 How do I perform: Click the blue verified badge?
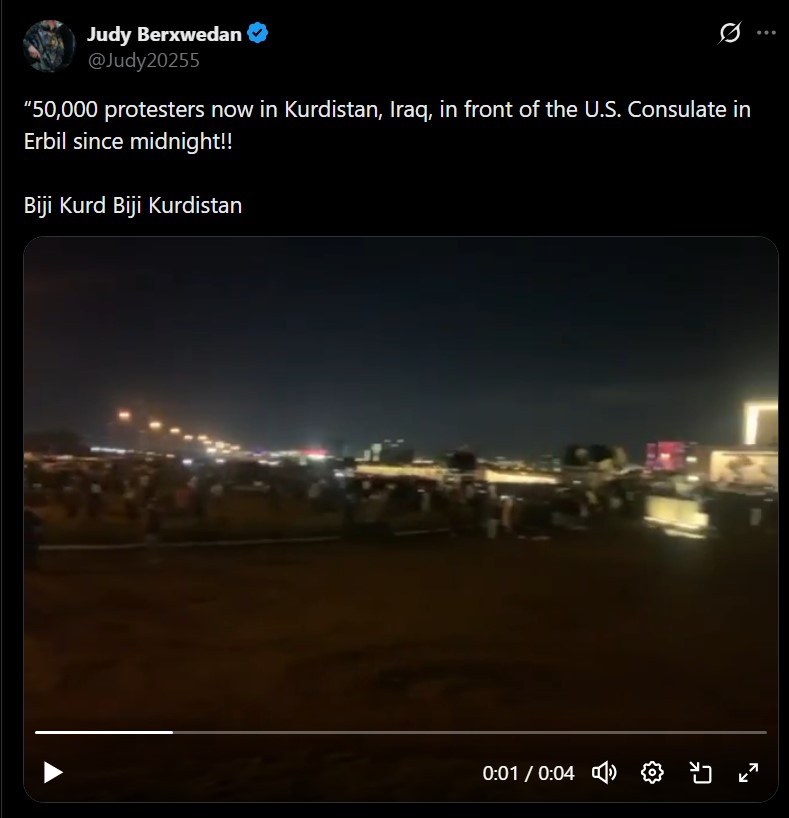pos(257,33)
